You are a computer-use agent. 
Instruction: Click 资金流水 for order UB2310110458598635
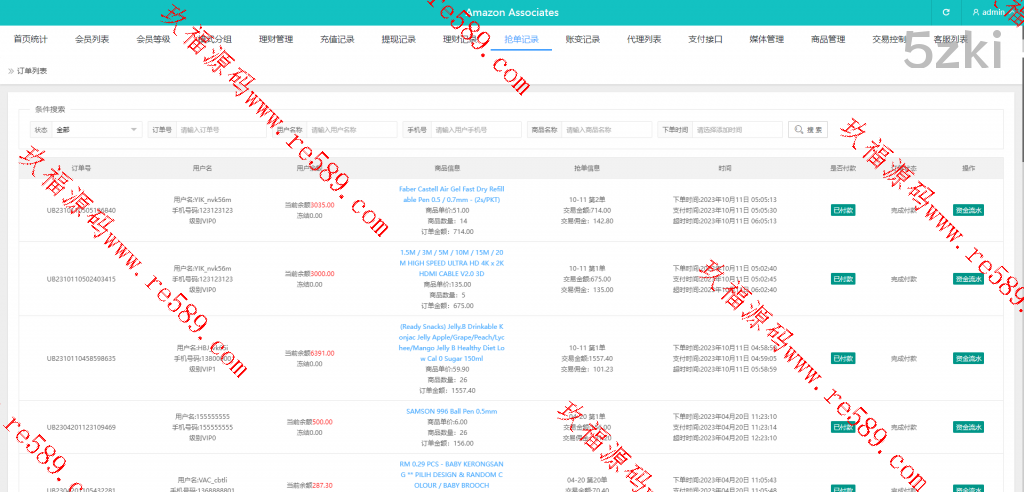[x=968, y=358]
